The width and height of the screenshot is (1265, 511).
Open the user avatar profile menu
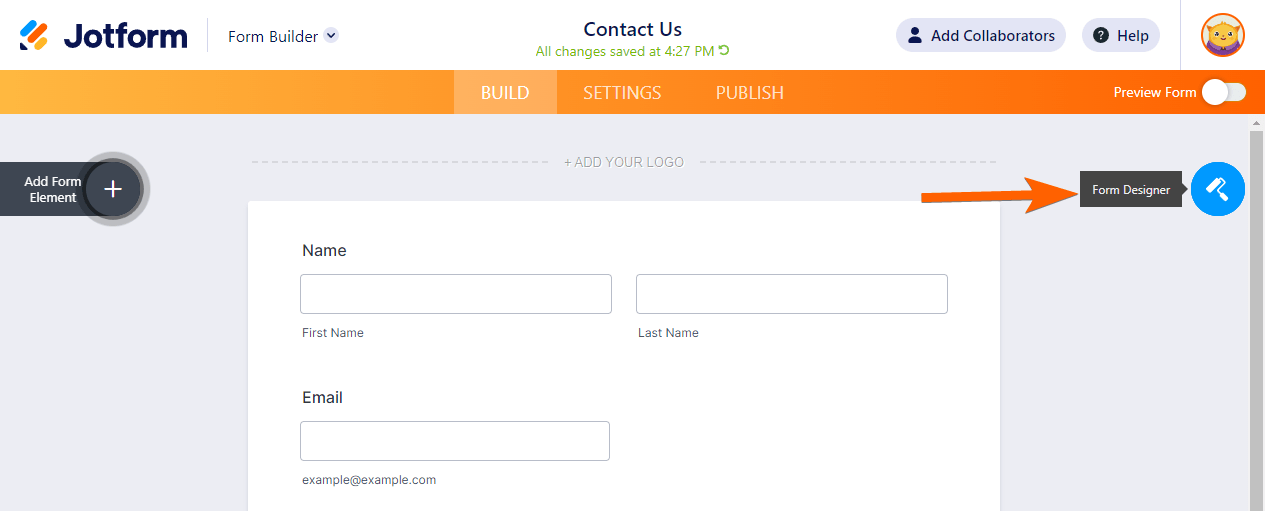[1222, 36]
